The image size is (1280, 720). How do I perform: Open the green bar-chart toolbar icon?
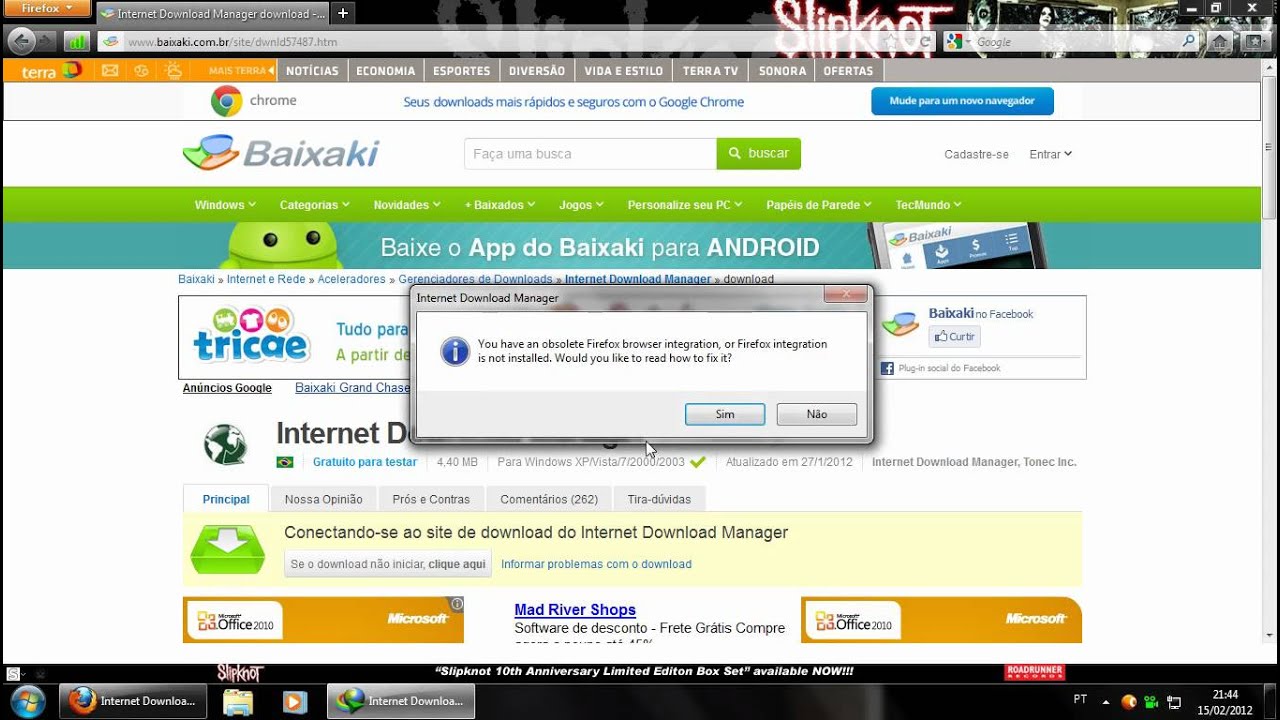76,42
